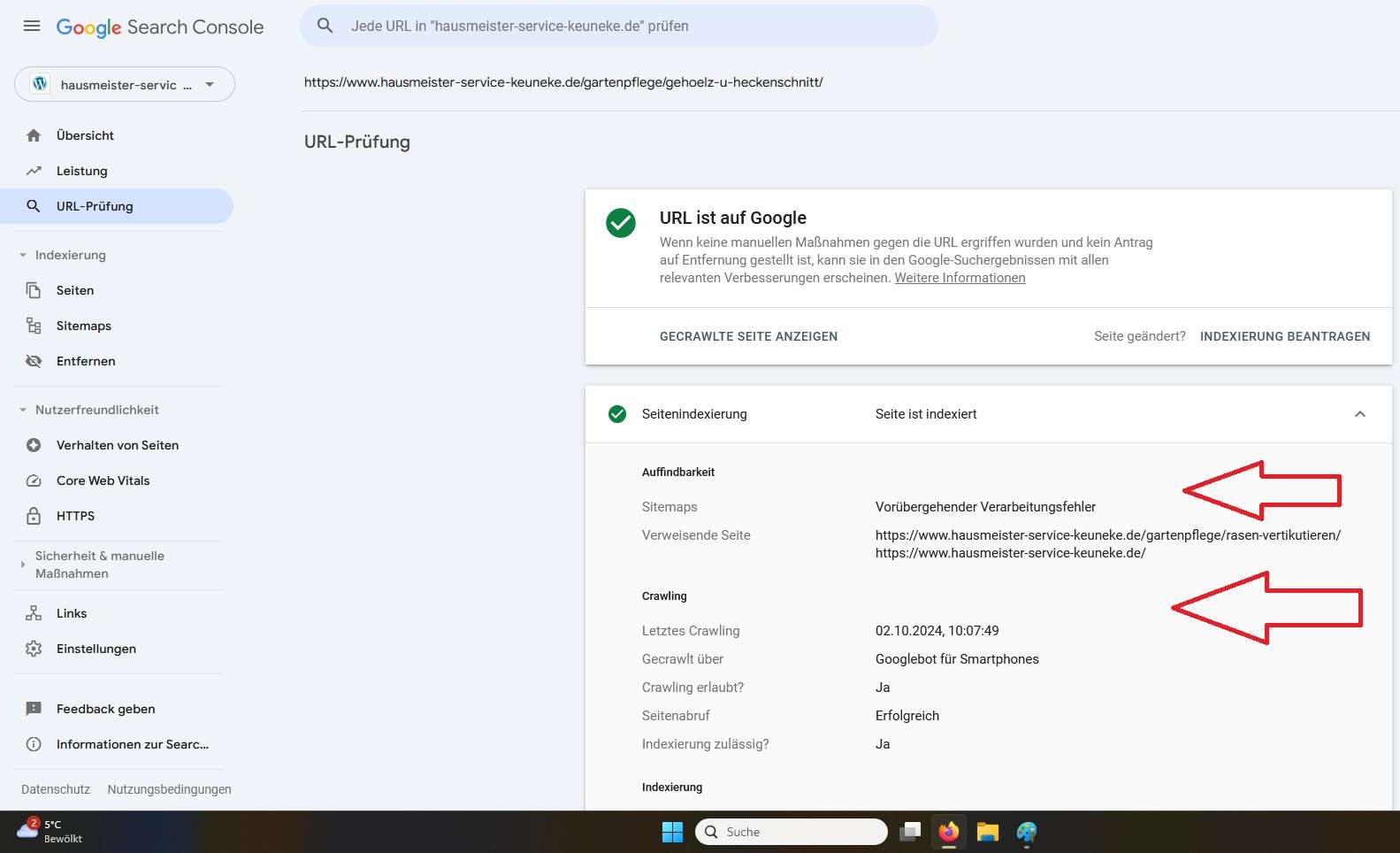Click the Core Web Vitals gauge icon
The width and height of the screenshot is (1400, 853).
tap(34, 480)
